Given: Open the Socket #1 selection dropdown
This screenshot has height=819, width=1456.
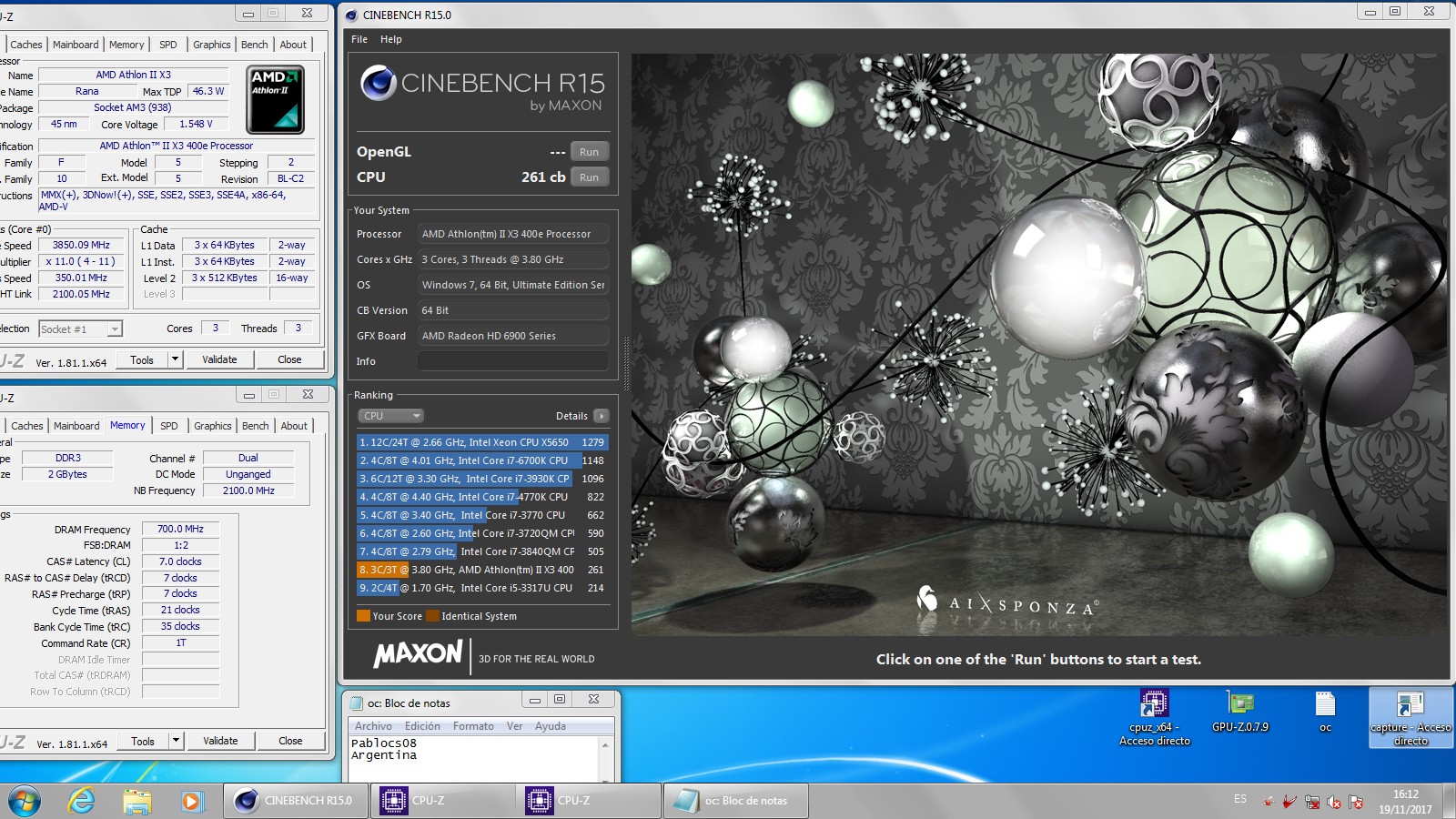Looking at the screenshot, I should point(81,329).
